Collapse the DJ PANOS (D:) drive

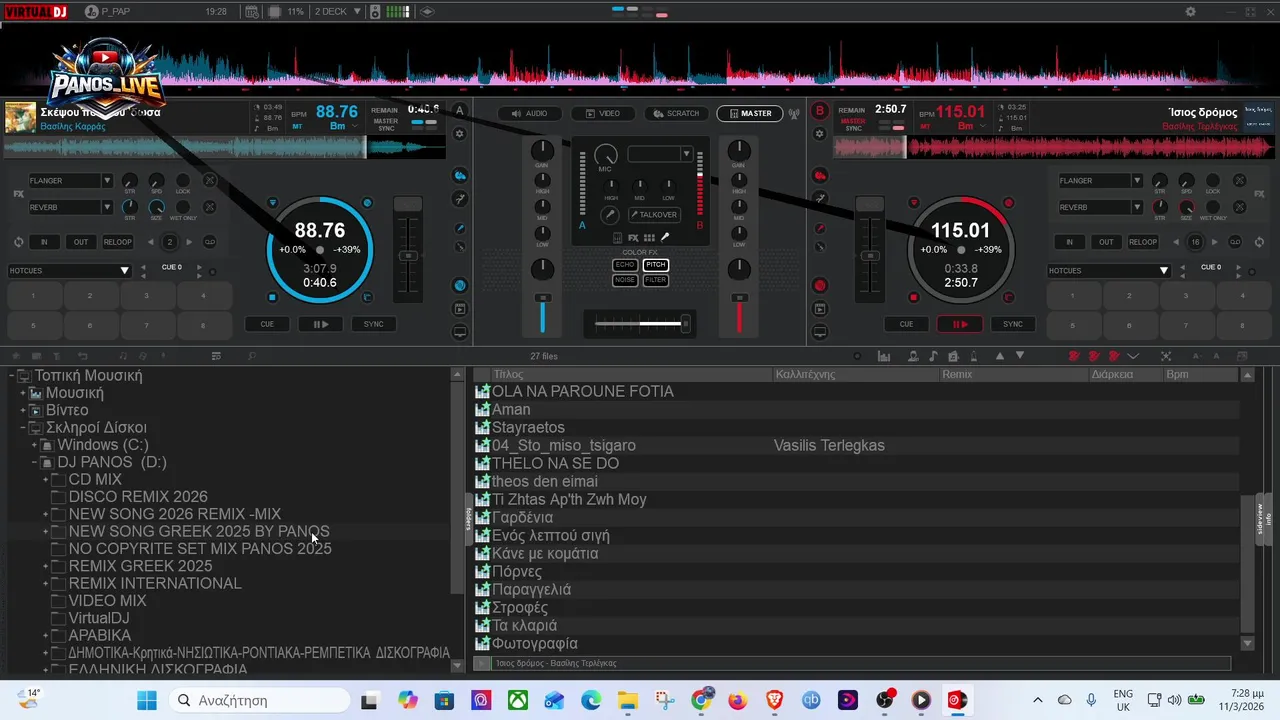[x=34, y=463]
